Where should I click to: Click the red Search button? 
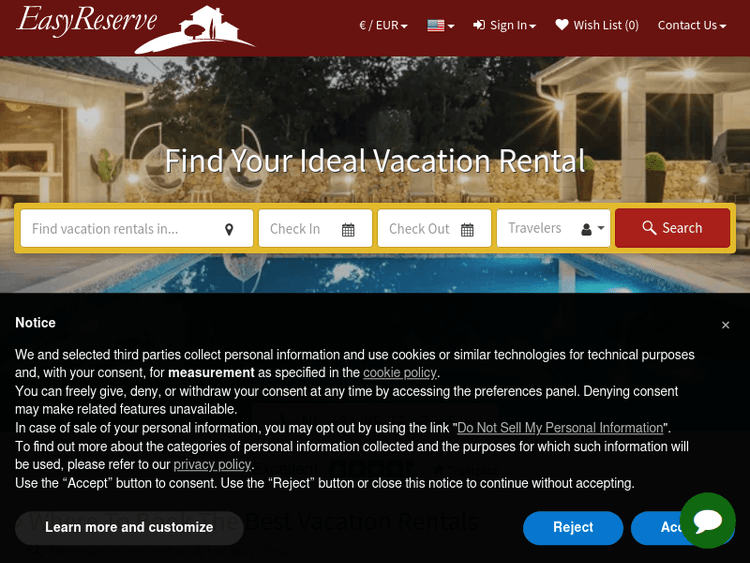[x=673, y=228]
